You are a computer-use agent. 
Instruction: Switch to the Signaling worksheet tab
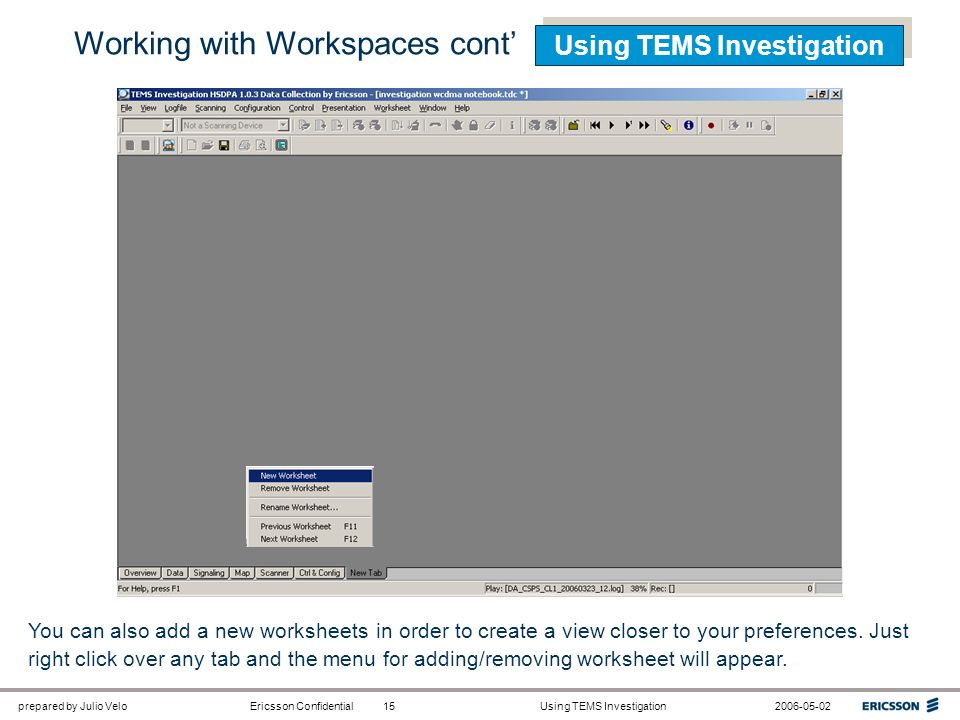click(x=208, y=573)
